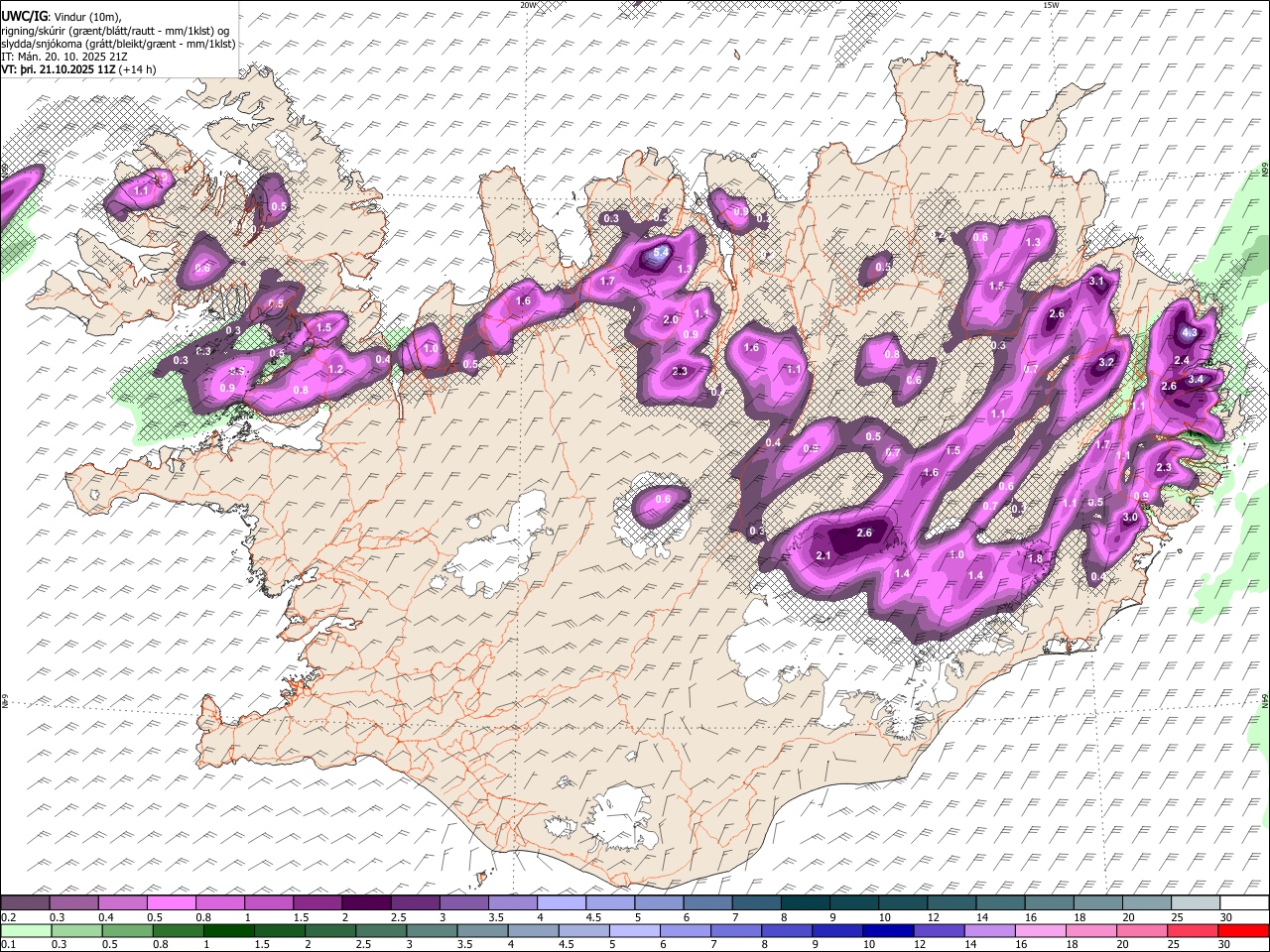Click the palest green lower swatch between 0.1 and 0.3

pos(28,930)
